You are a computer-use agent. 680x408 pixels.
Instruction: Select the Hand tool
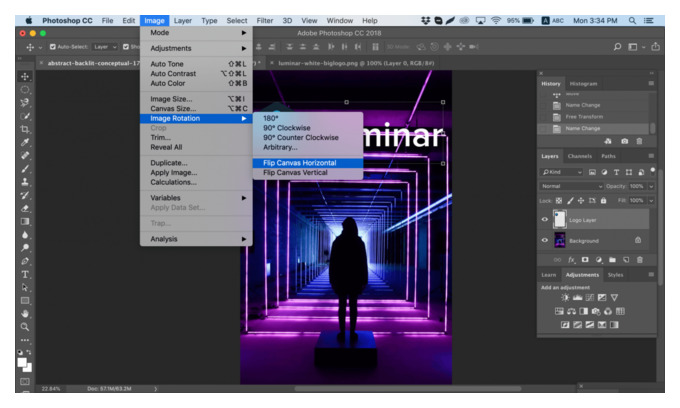25,313
